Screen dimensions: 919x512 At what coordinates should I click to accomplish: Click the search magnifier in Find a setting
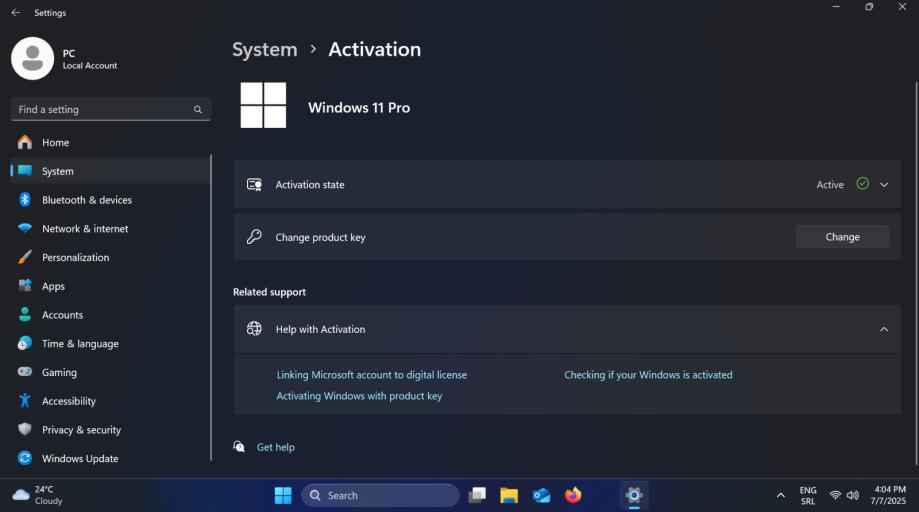click(x=198, y=110)
